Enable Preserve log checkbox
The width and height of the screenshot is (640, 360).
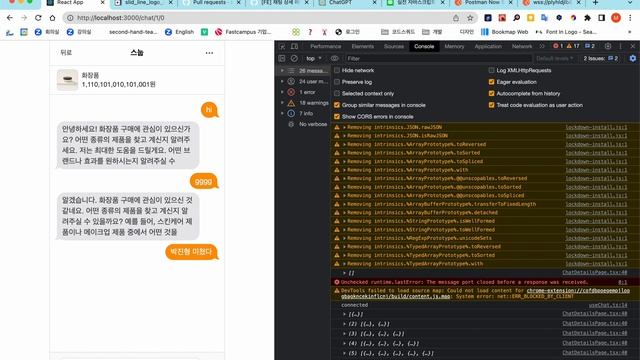337,82
